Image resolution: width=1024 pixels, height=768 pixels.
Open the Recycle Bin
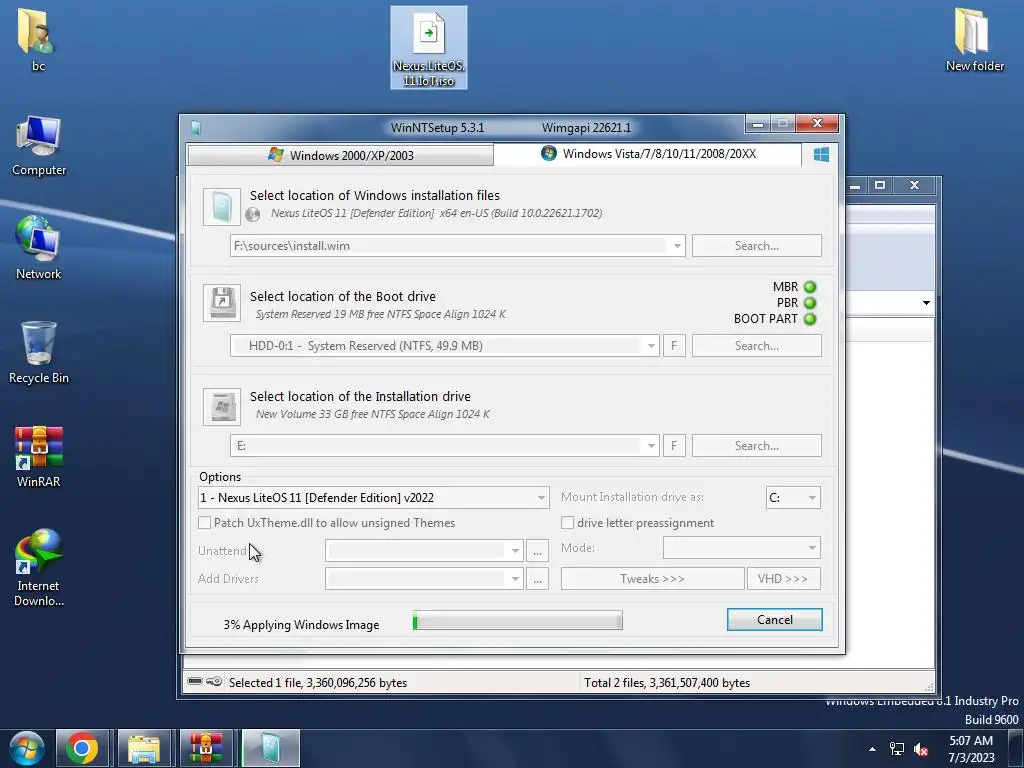pyautogui.click(x=39, y=353)
